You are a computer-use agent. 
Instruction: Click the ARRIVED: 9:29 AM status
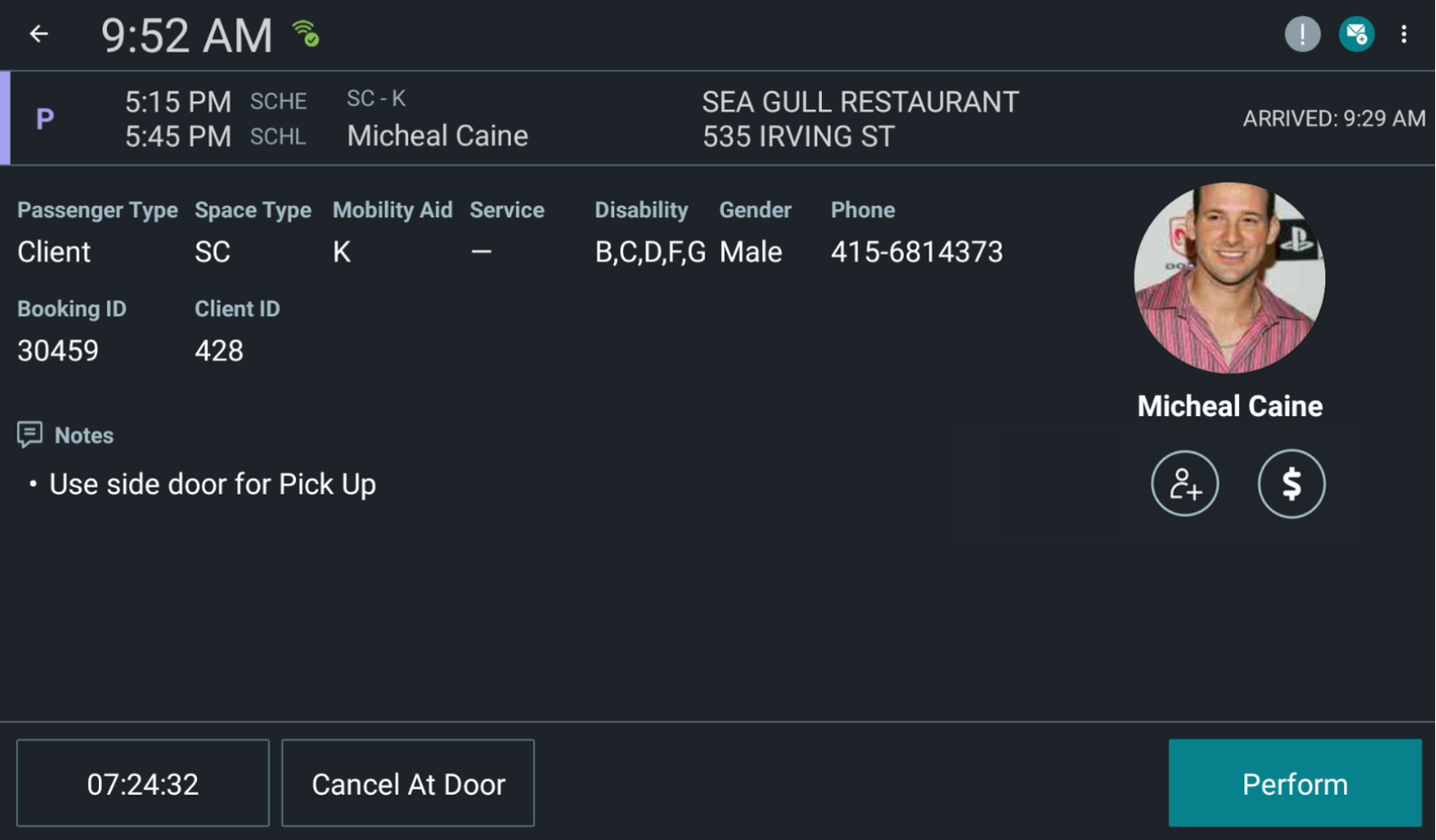pyautogui.click(x=1334, y=118)
